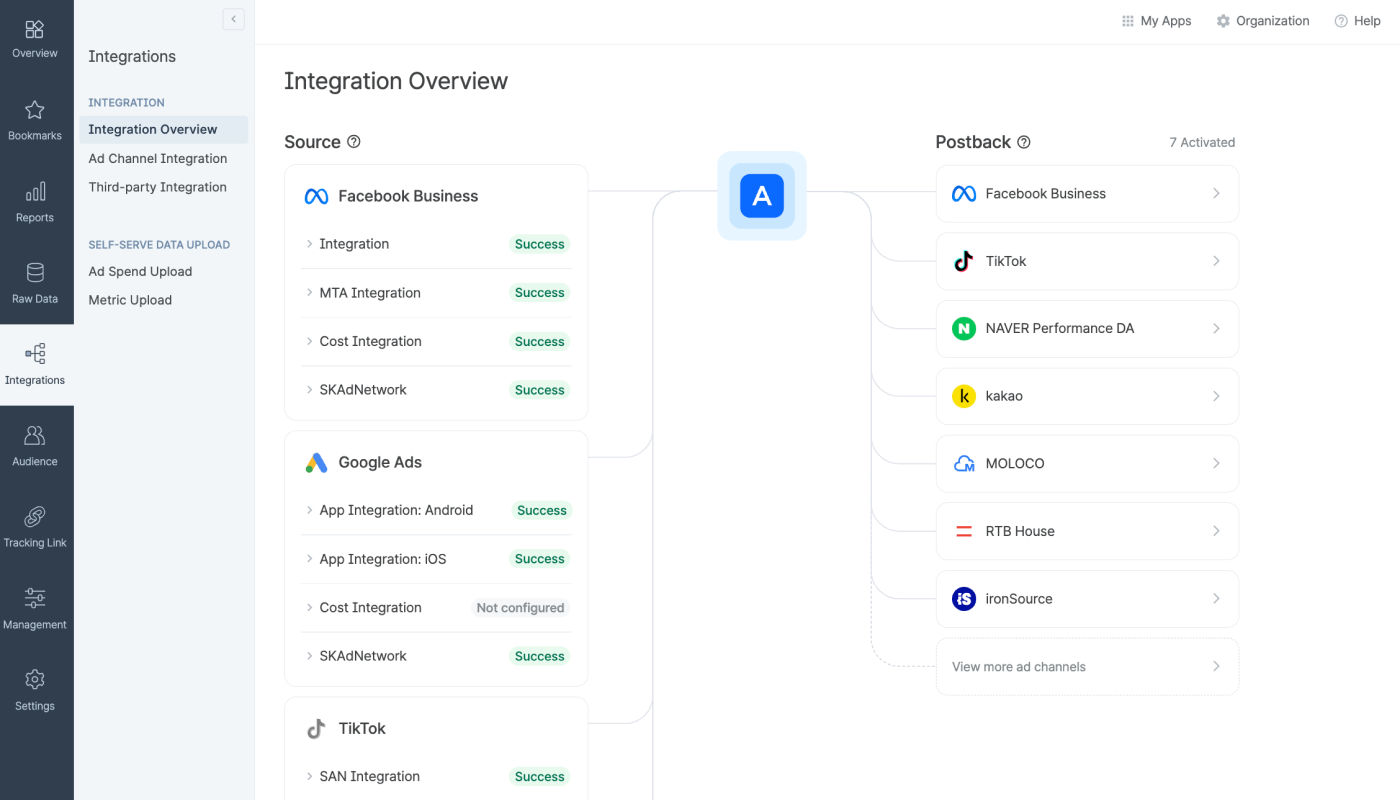
Task: Collapse the Integrations side panel
Action: [x=233, y=19]
